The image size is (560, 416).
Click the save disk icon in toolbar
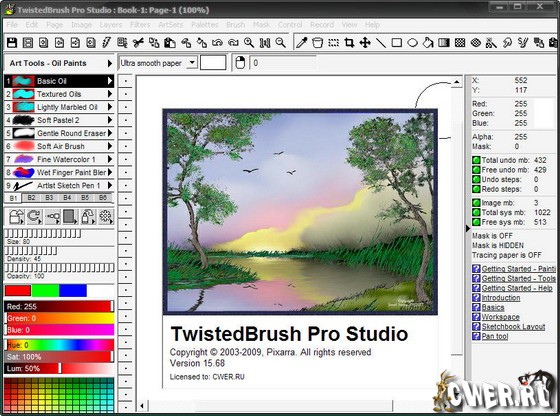click(x=12, y=43)
